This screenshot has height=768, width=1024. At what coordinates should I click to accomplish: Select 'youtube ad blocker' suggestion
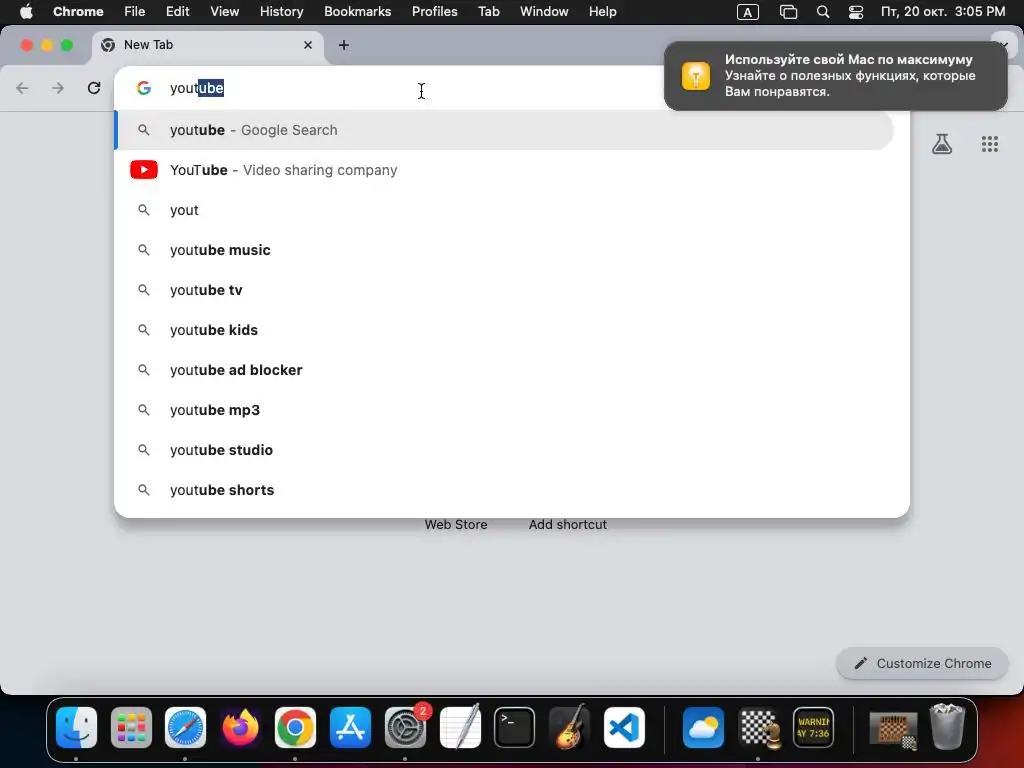point(504,370)
